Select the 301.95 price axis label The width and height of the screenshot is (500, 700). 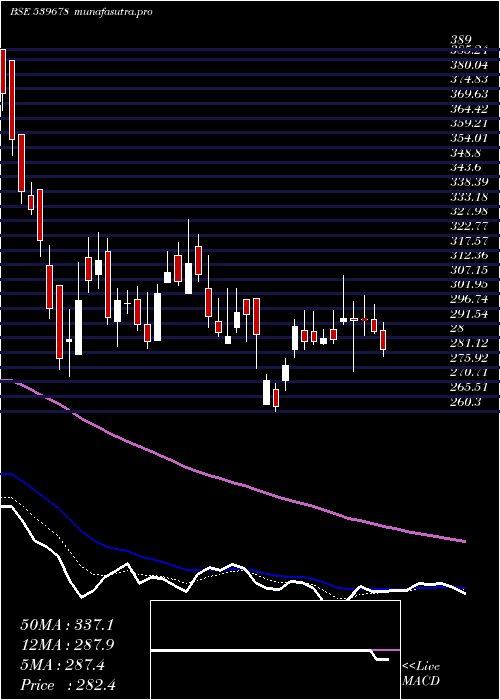pos(469,284)
